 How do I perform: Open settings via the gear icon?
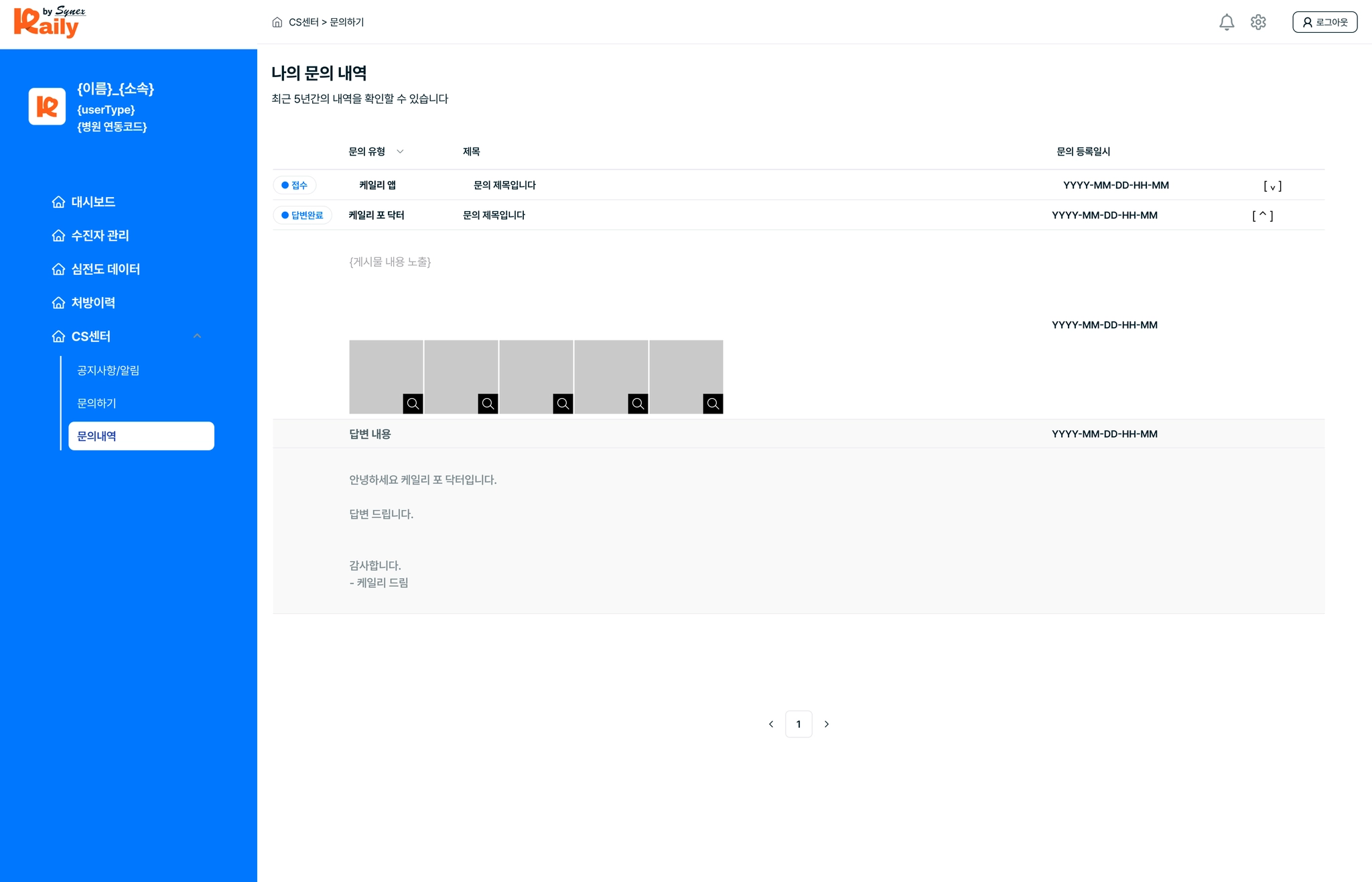coord(1258,22)
